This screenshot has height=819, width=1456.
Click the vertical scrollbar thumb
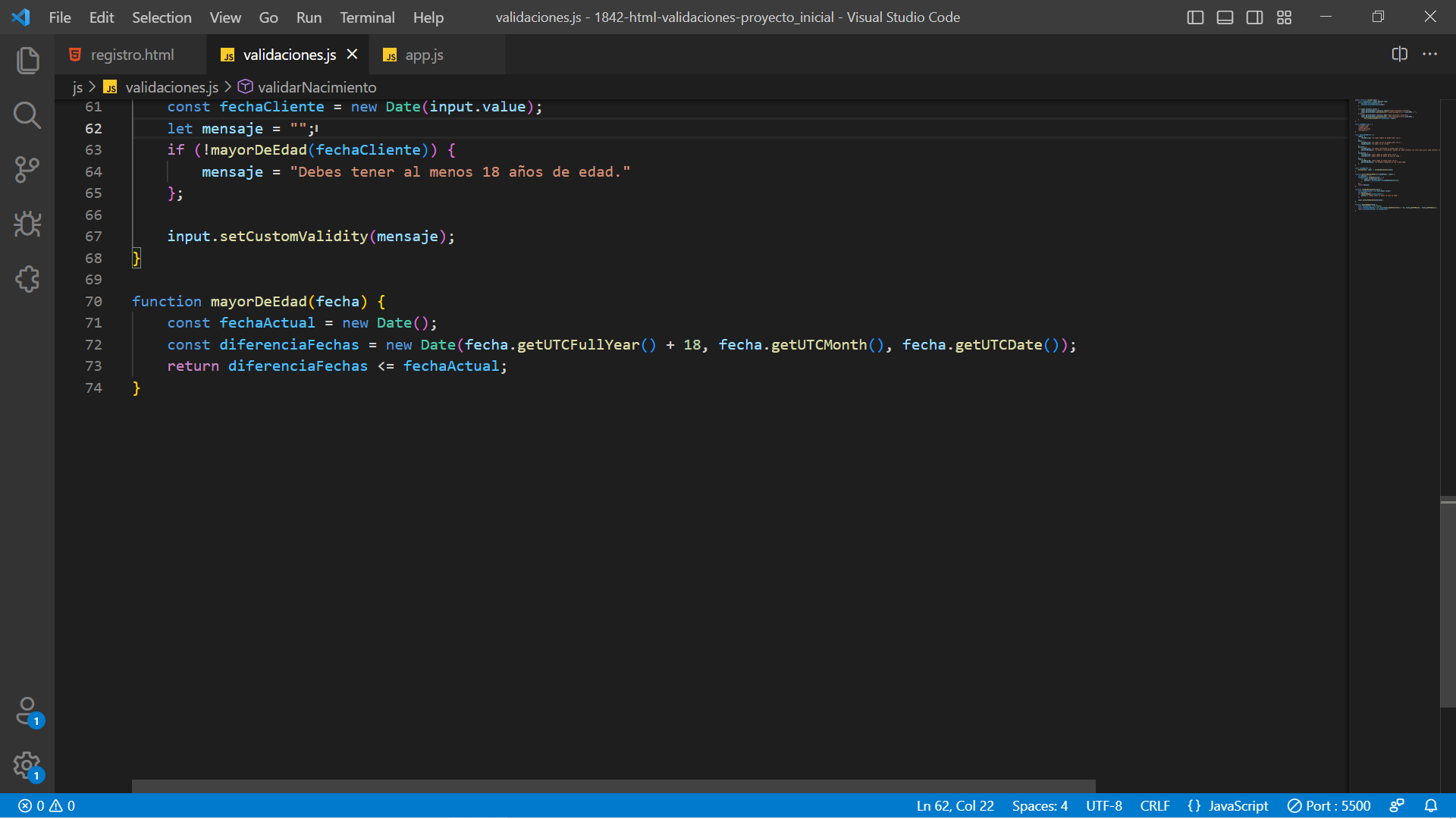(1448, 603)
